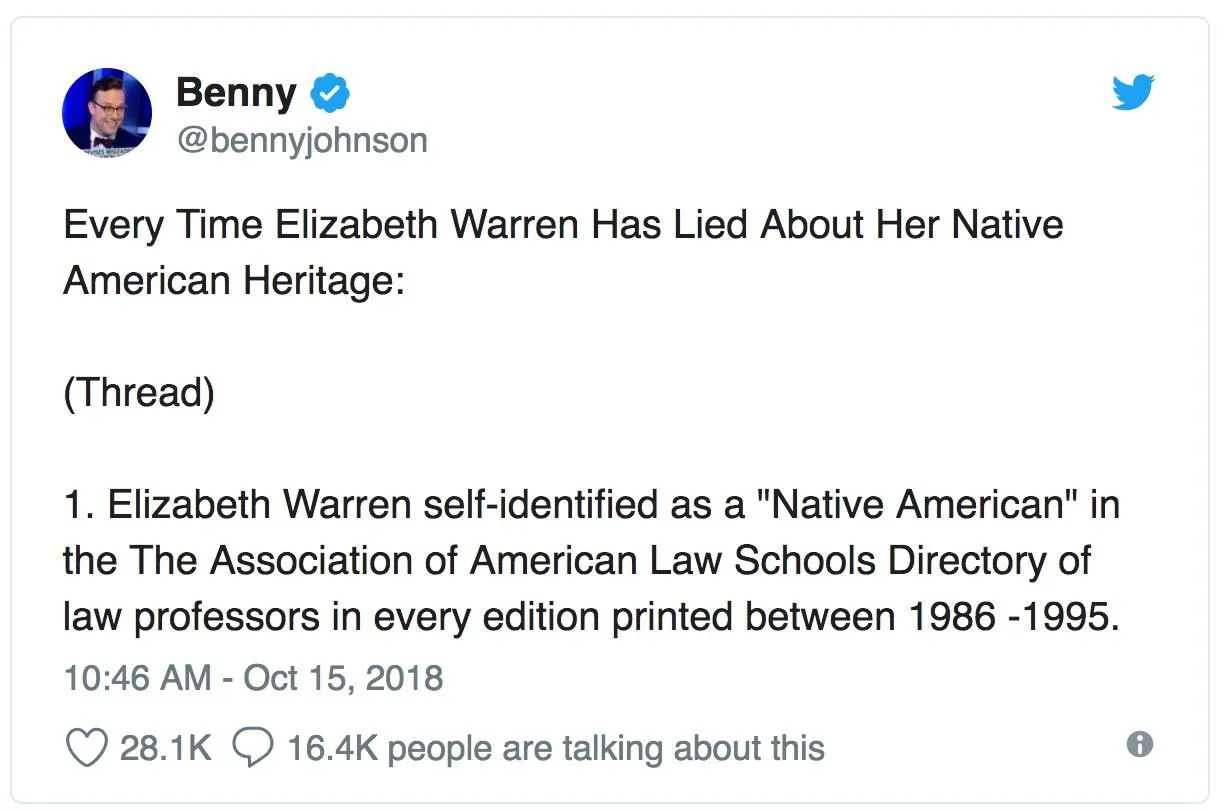Click the "American Heritage:" line of the tweet

pyautogui.click(x=233, y=280)
